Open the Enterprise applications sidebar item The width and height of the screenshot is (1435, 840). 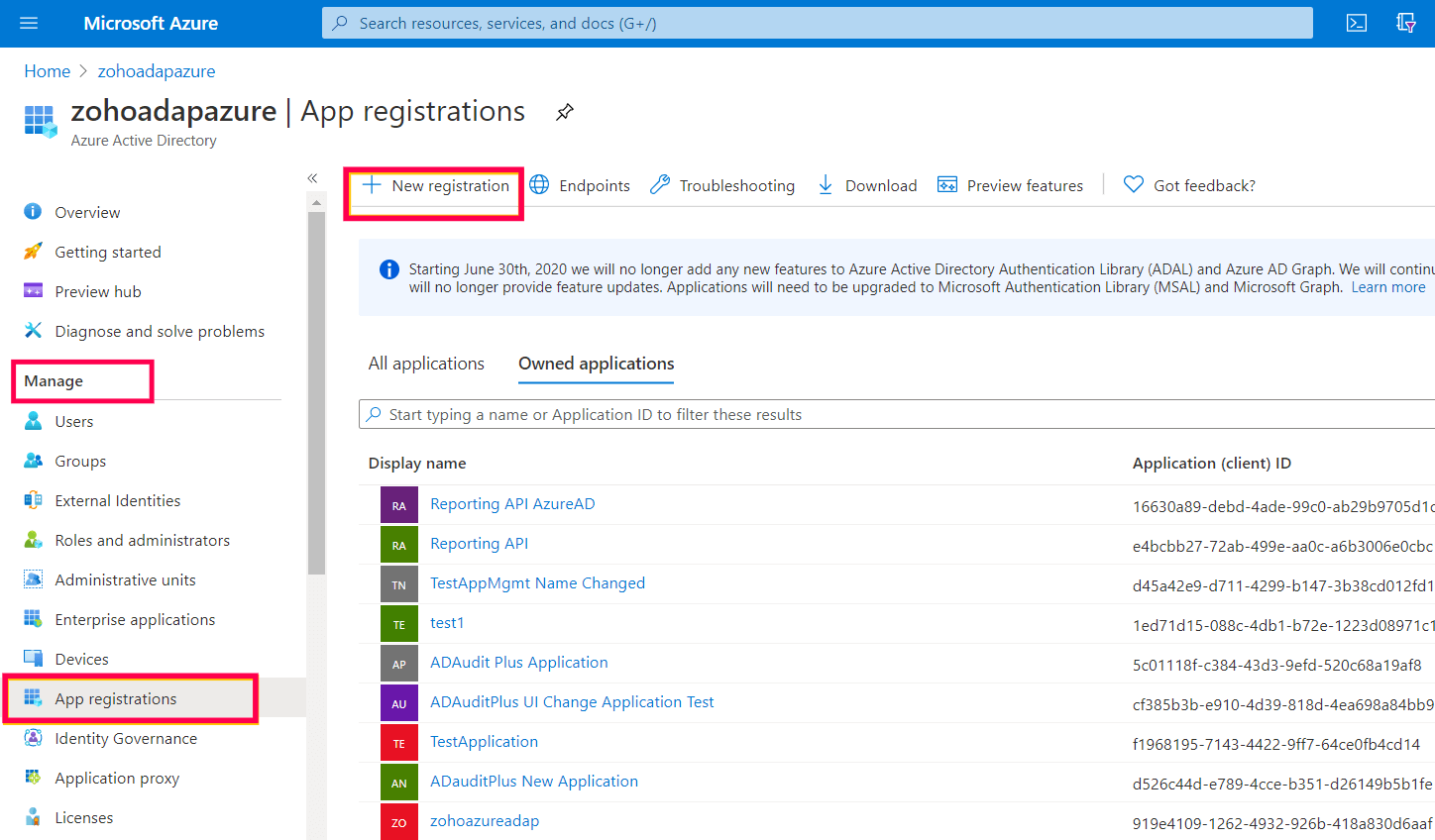click(134, 619)
